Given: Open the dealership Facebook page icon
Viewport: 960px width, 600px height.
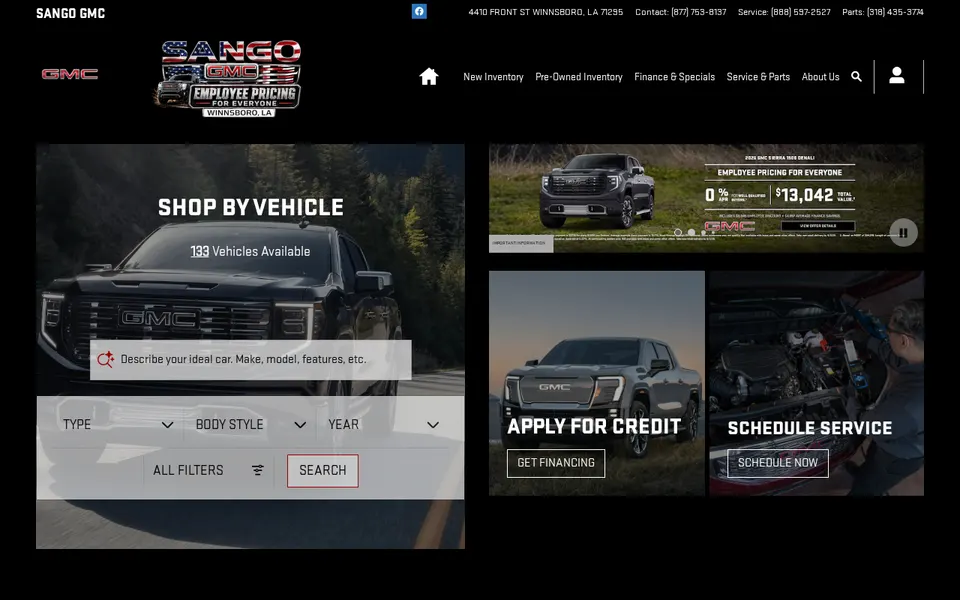Looking at the screenshot, I should 419,11.
